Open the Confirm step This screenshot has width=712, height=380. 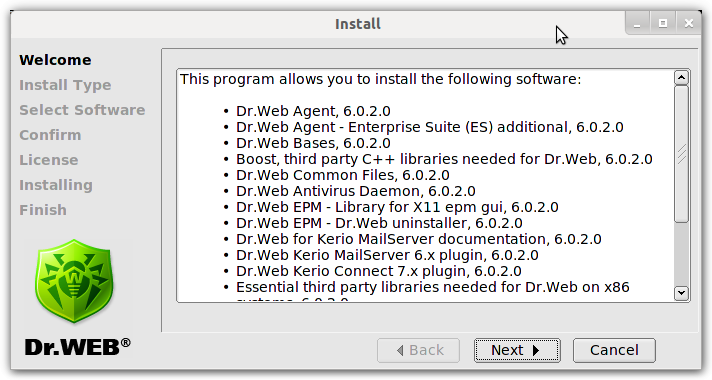click(50, 135)
